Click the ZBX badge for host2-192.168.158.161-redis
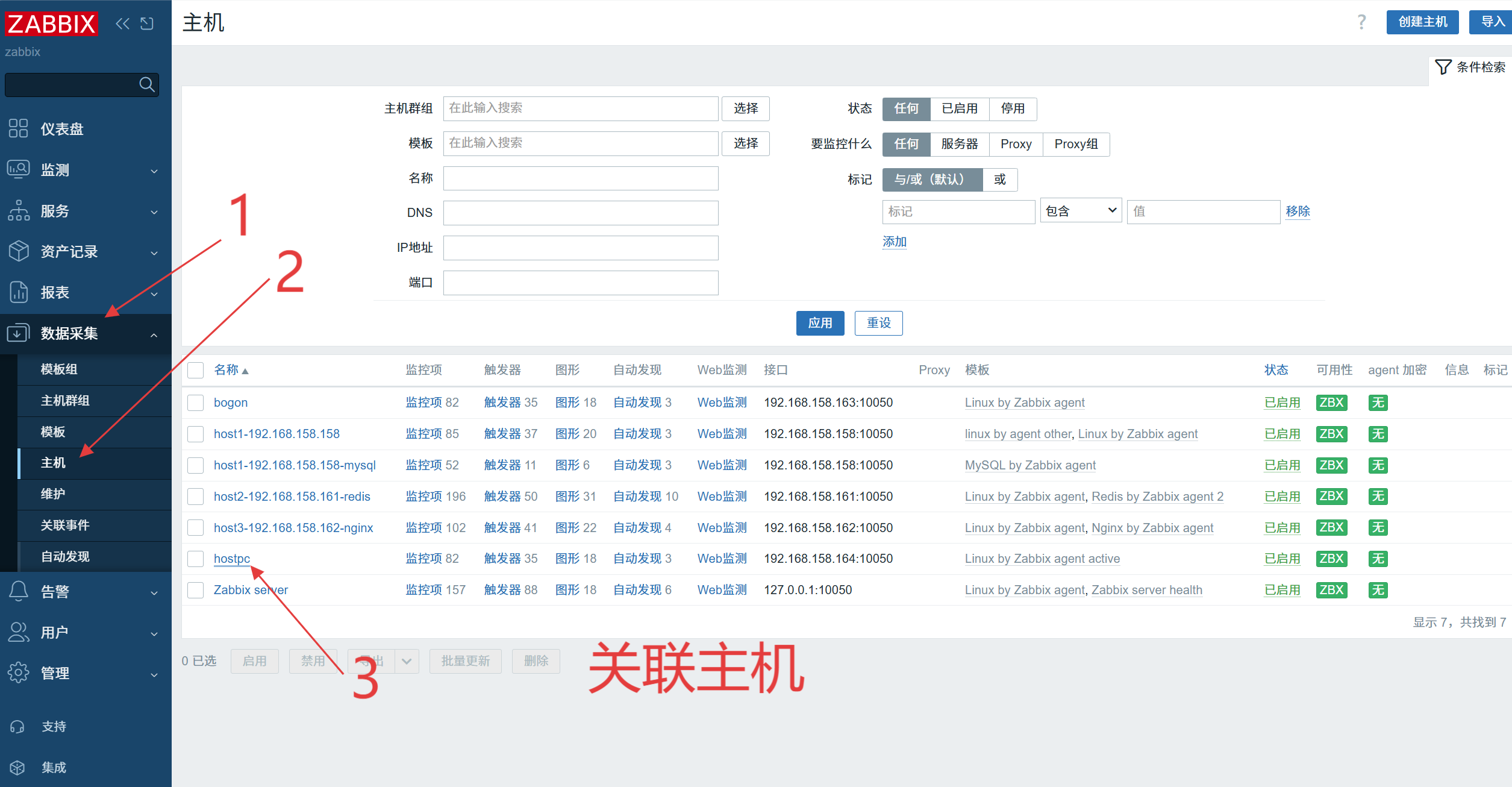1512x787 pixels. pos(1332,496)
